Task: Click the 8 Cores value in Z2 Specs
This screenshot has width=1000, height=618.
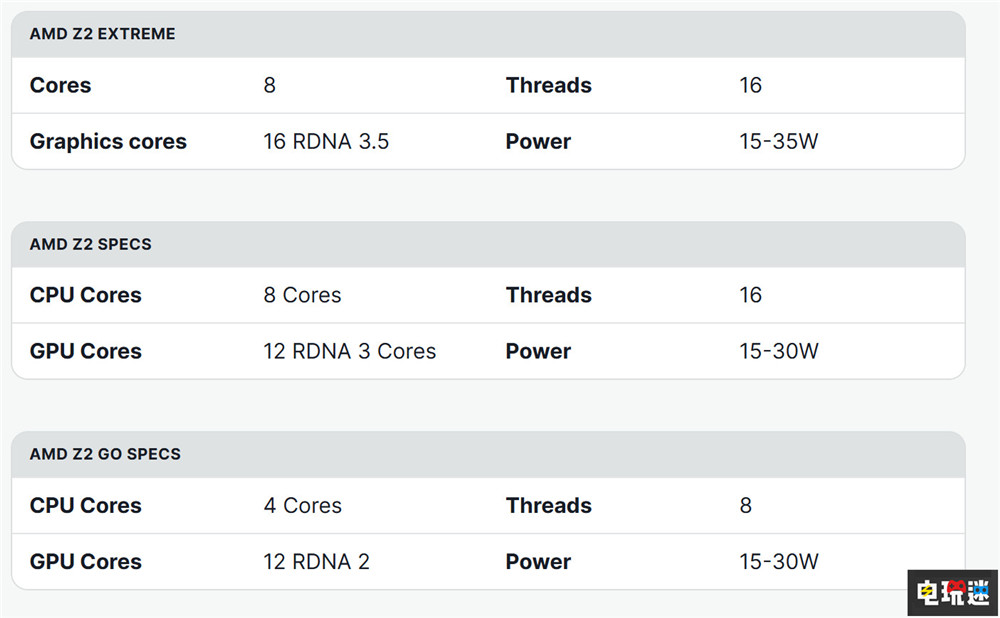Action: click(302, 295)
